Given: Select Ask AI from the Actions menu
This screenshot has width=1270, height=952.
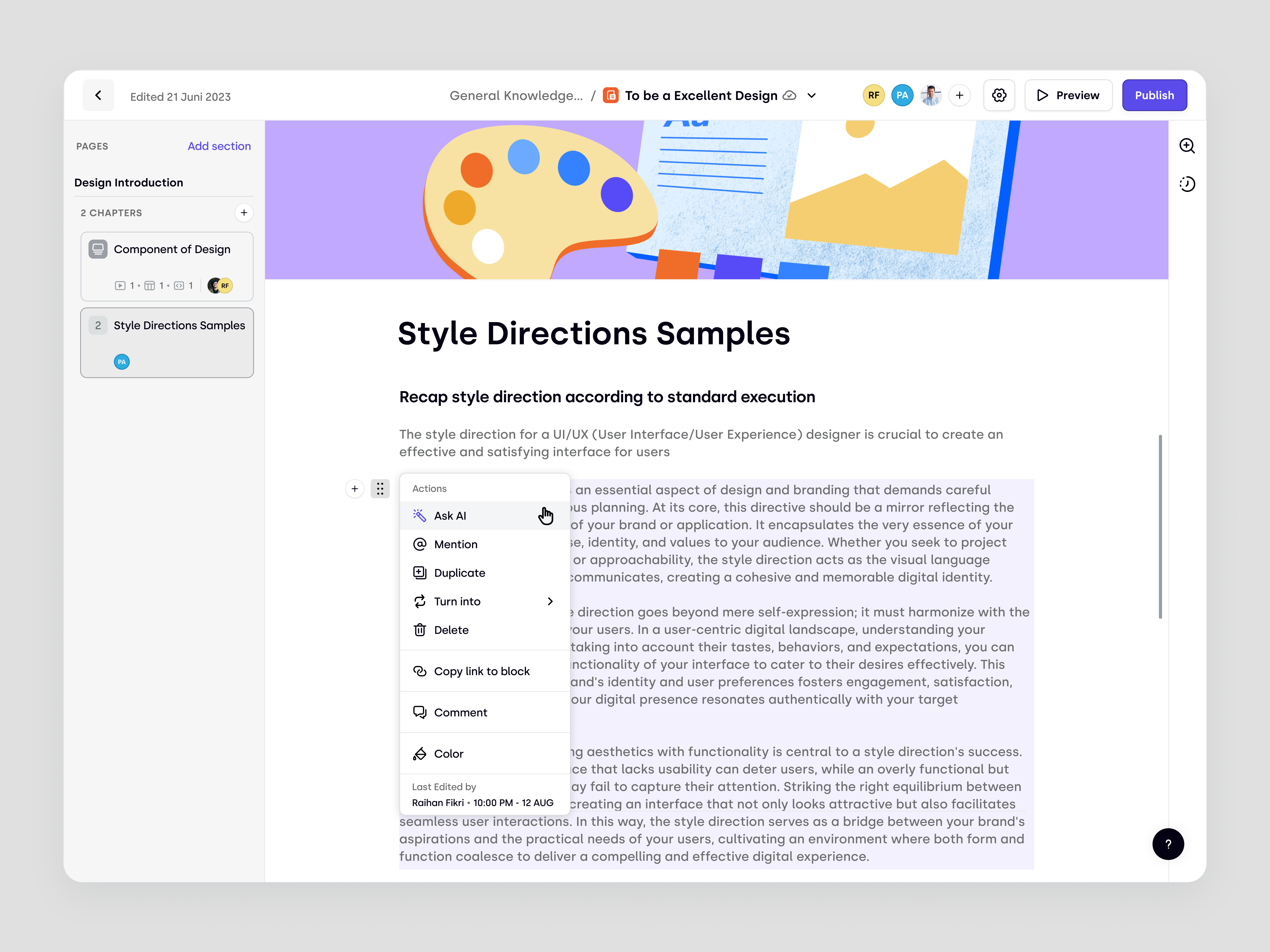Looking at the screenshot, I should (x=450, y=515).
